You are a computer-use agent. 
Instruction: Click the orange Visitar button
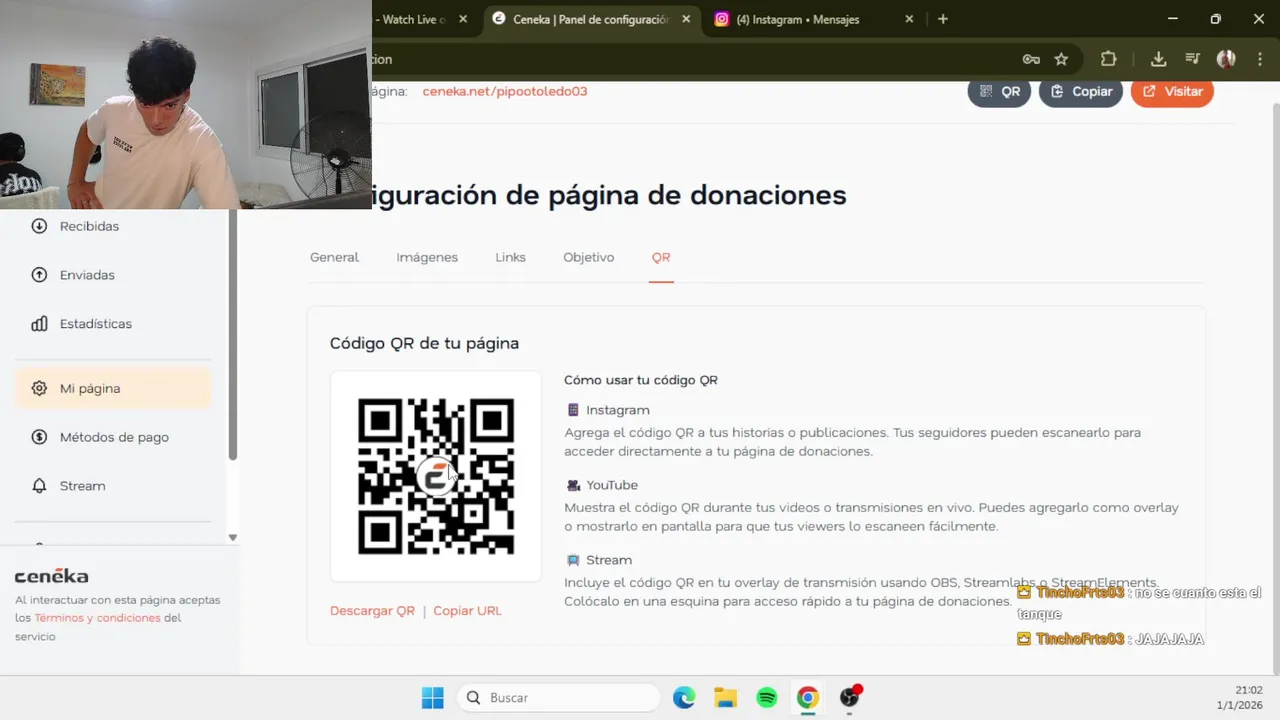coord(1172,91)
